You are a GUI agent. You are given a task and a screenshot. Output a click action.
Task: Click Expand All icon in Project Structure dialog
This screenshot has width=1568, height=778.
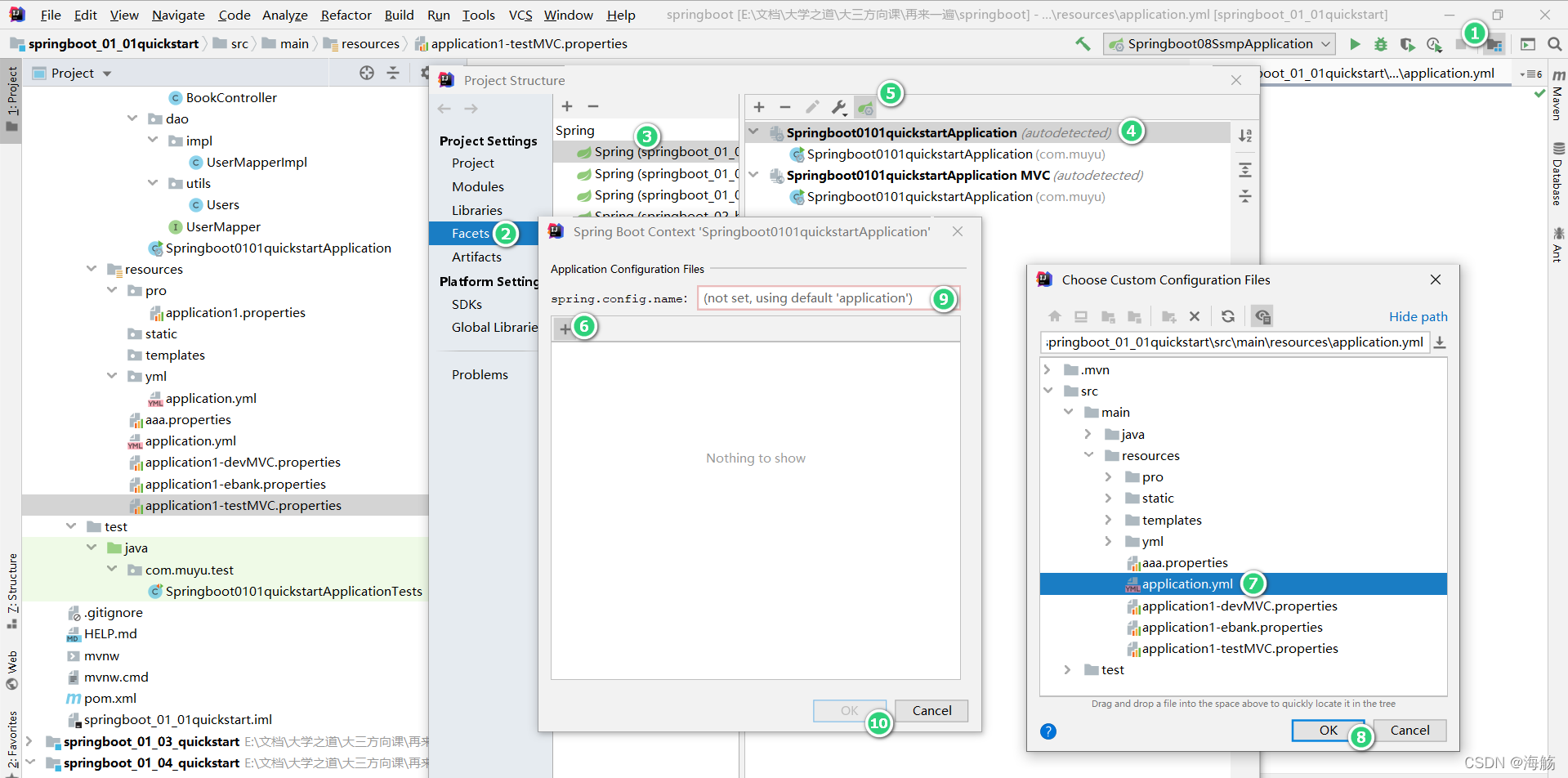click(x=1245, y=170)
